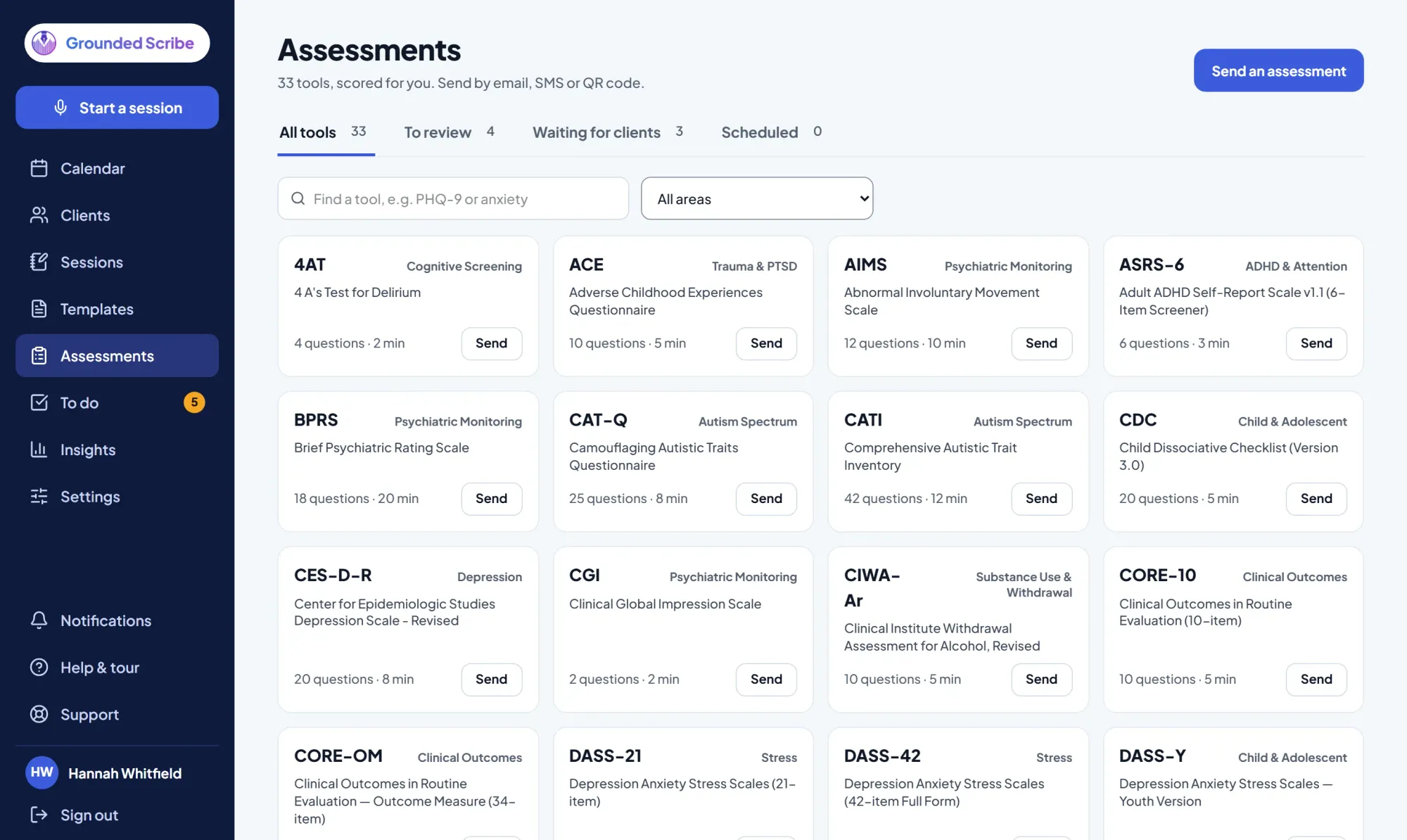Send the CDC checklist
The height and width of the screenshot is (840, 1407).
tap(1316, 499)
